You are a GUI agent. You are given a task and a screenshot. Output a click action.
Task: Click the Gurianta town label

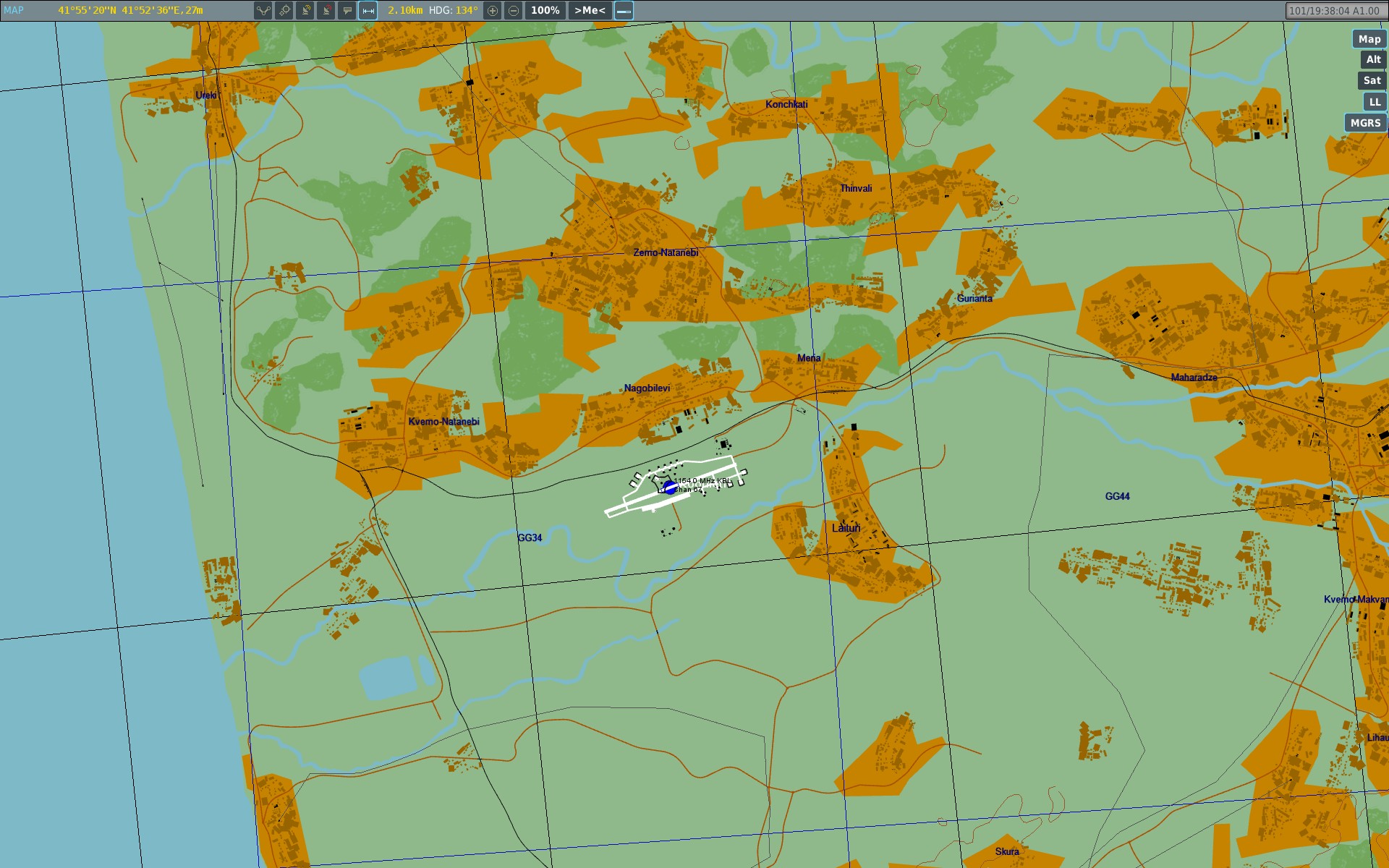(974, 299)
